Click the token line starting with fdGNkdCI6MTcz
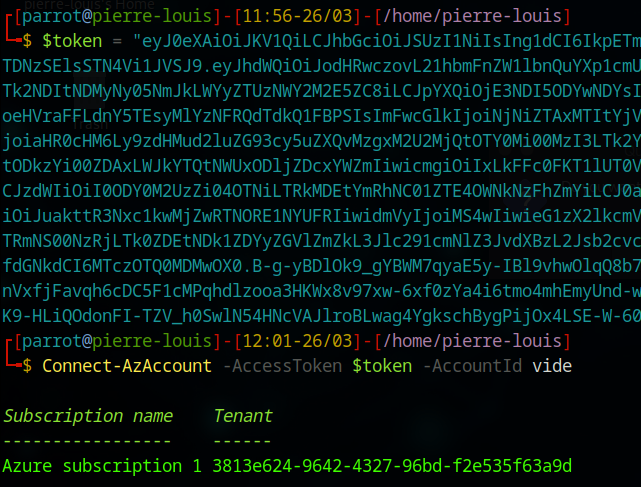641x487 pixels. tap(321, 266)
